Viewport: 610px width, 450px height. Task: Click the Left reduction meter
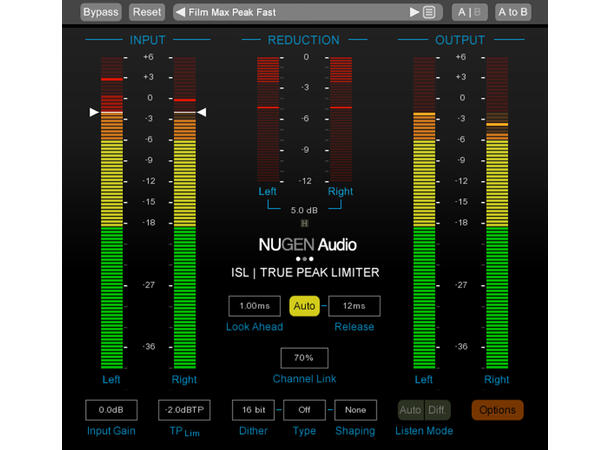coord(268,119)
